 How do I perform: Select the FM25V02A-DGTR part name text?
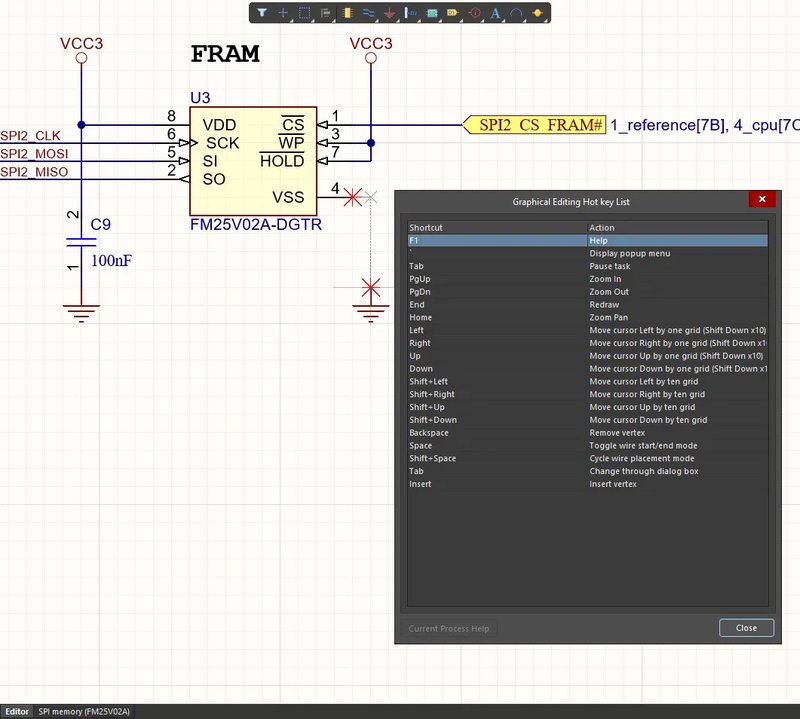(x=256, y=225)
